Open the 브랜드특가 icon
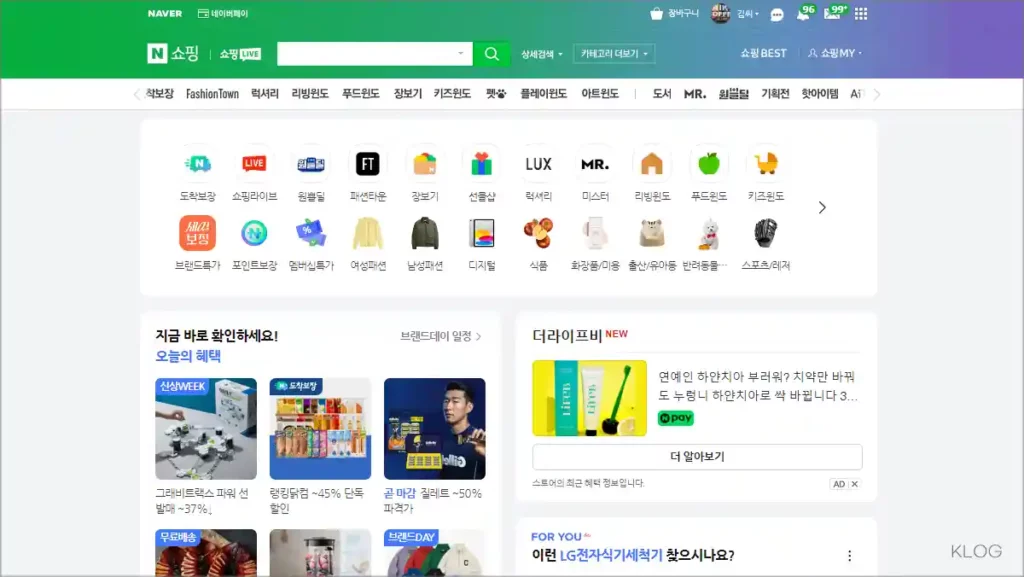The height and width of the screenshot is (577, 1024). tap(197, 233)
